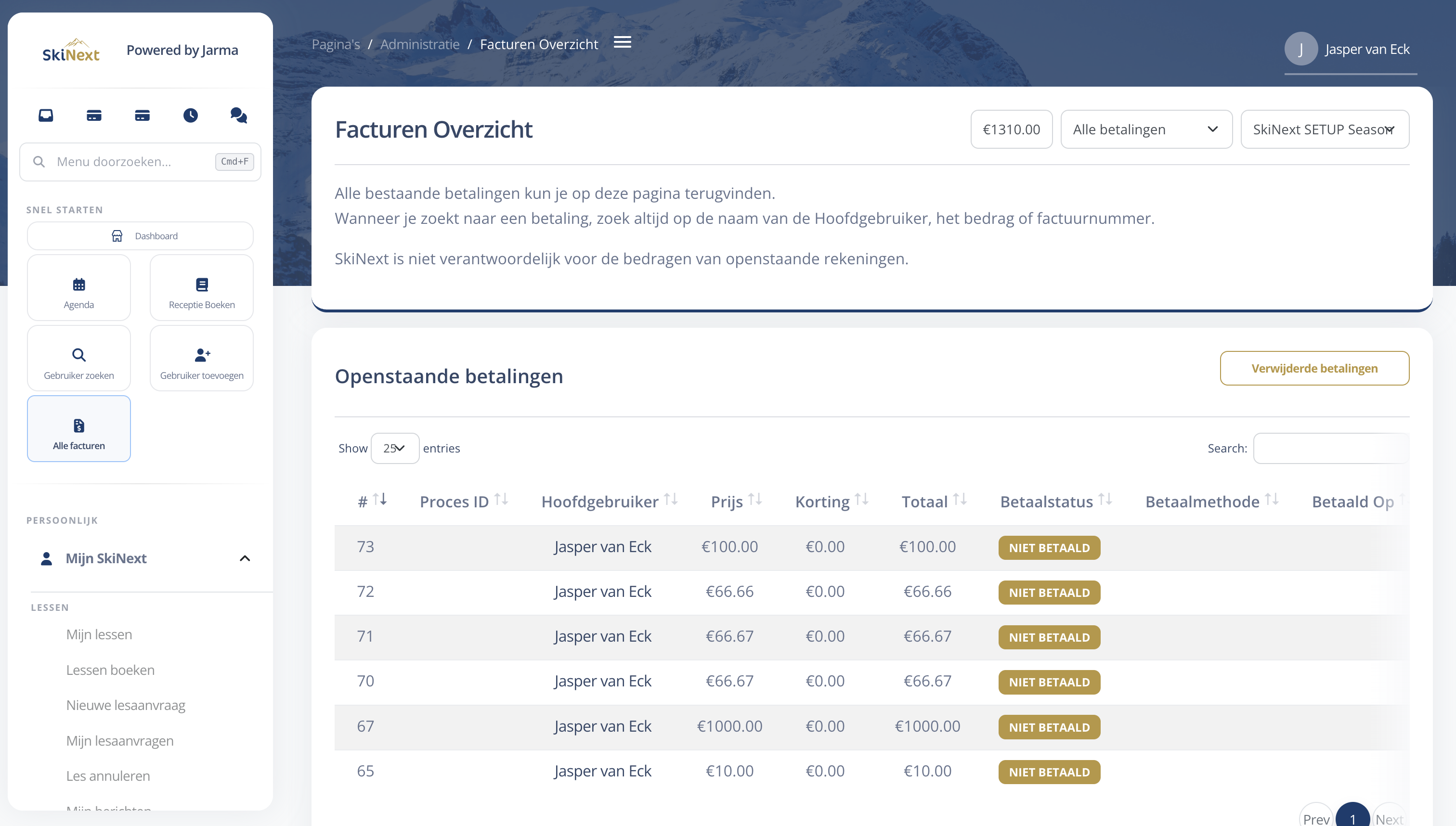Open Gebruiker zoeken tile

click(79, 358)
